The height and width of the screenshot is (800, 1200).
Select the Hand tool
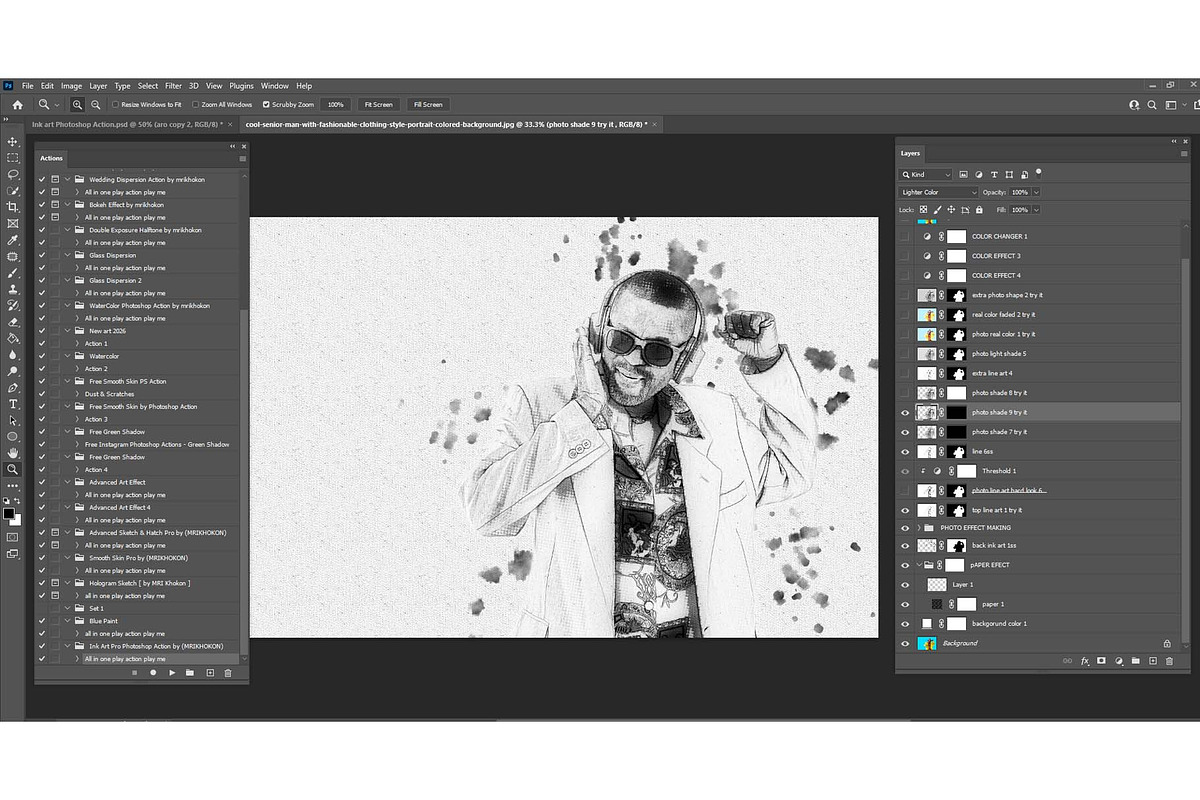click(x=13, y=453)
